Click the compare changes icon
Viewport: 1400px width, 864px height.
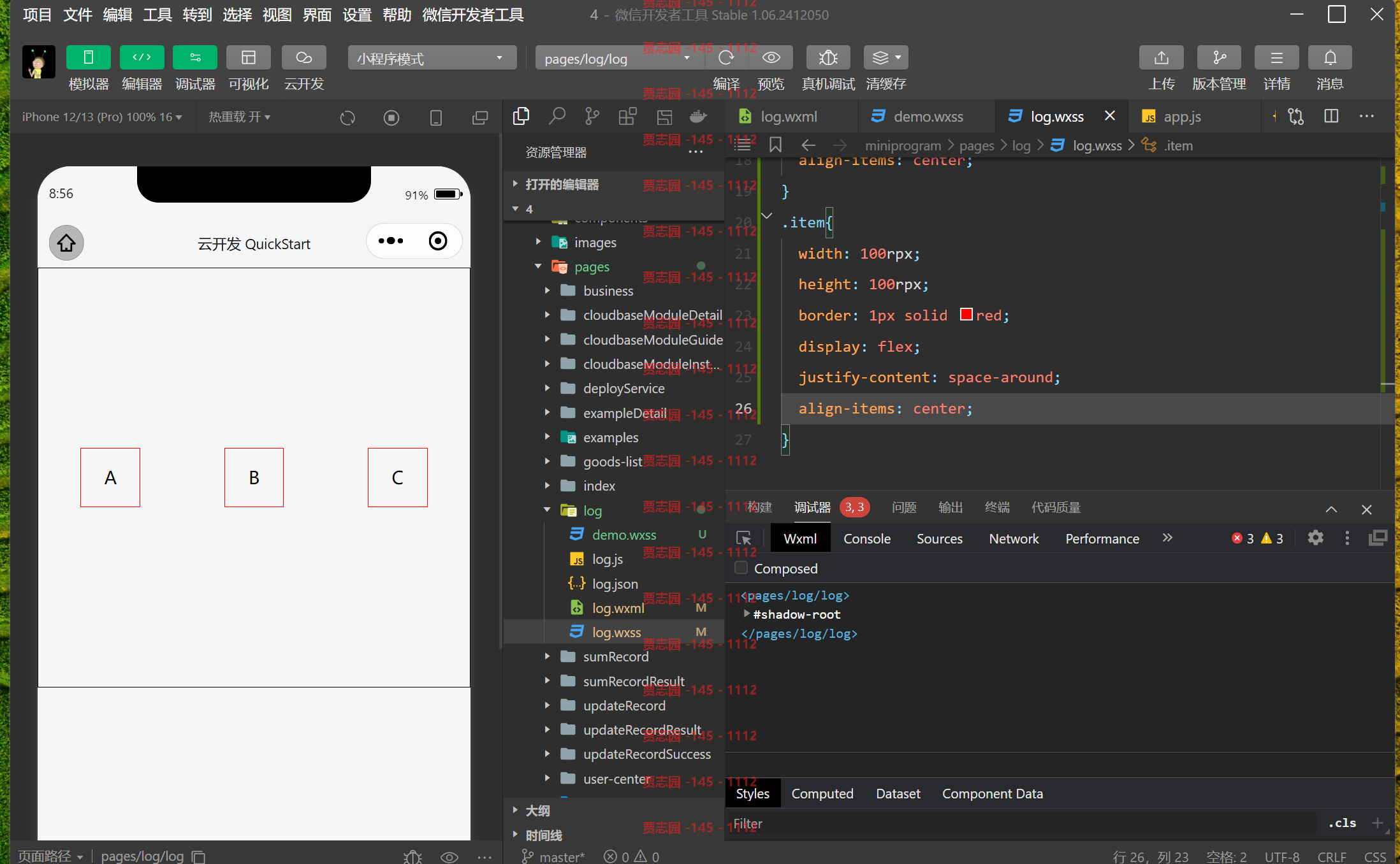pyautogui.click(x=1296, y=117)
